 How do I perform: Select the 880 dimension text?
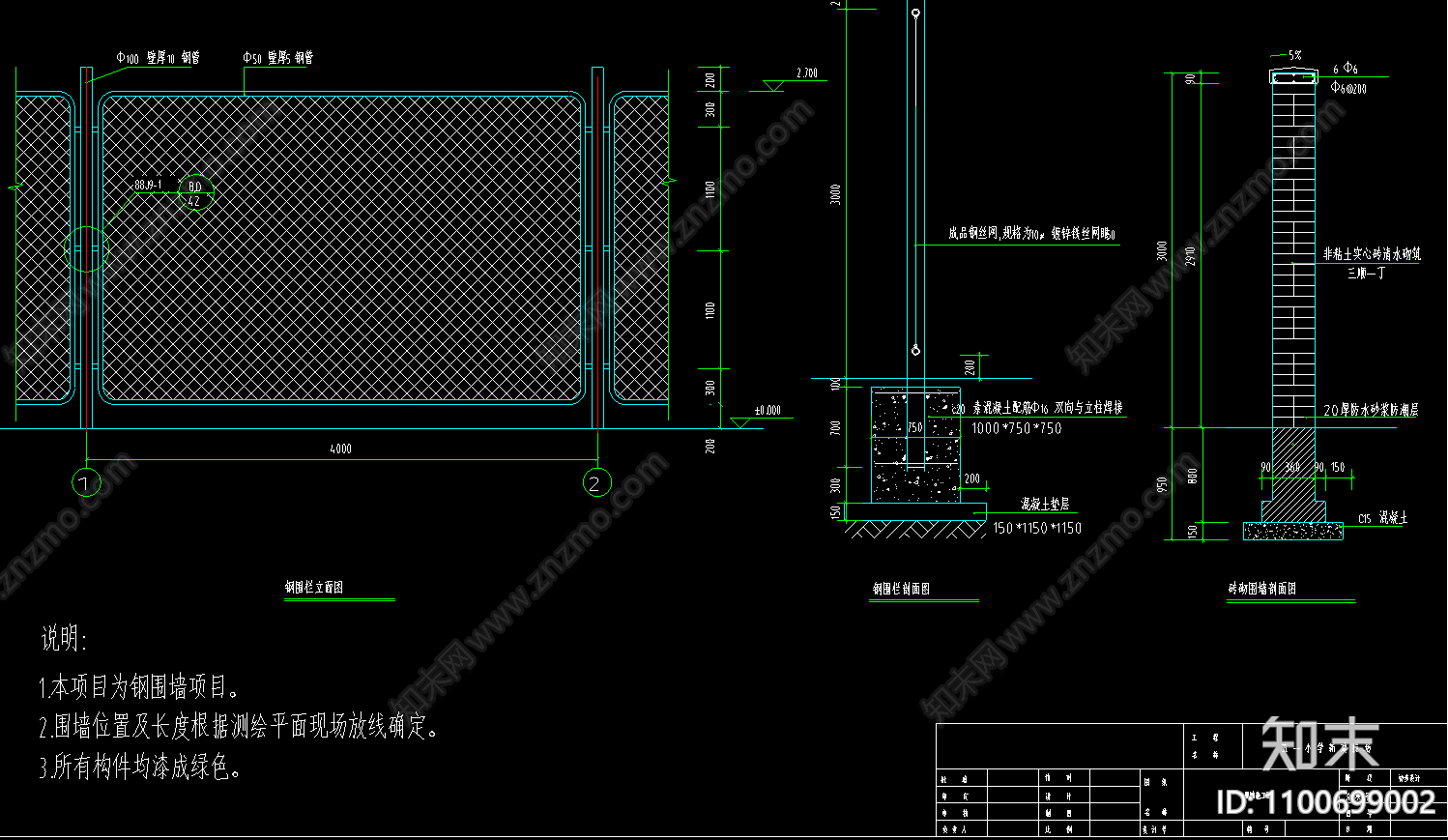coord(1192,476)
